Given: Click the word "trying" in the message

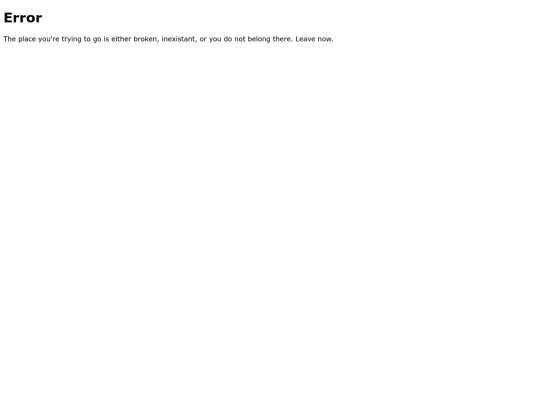Looking at the screenshot, I should 71,39.
